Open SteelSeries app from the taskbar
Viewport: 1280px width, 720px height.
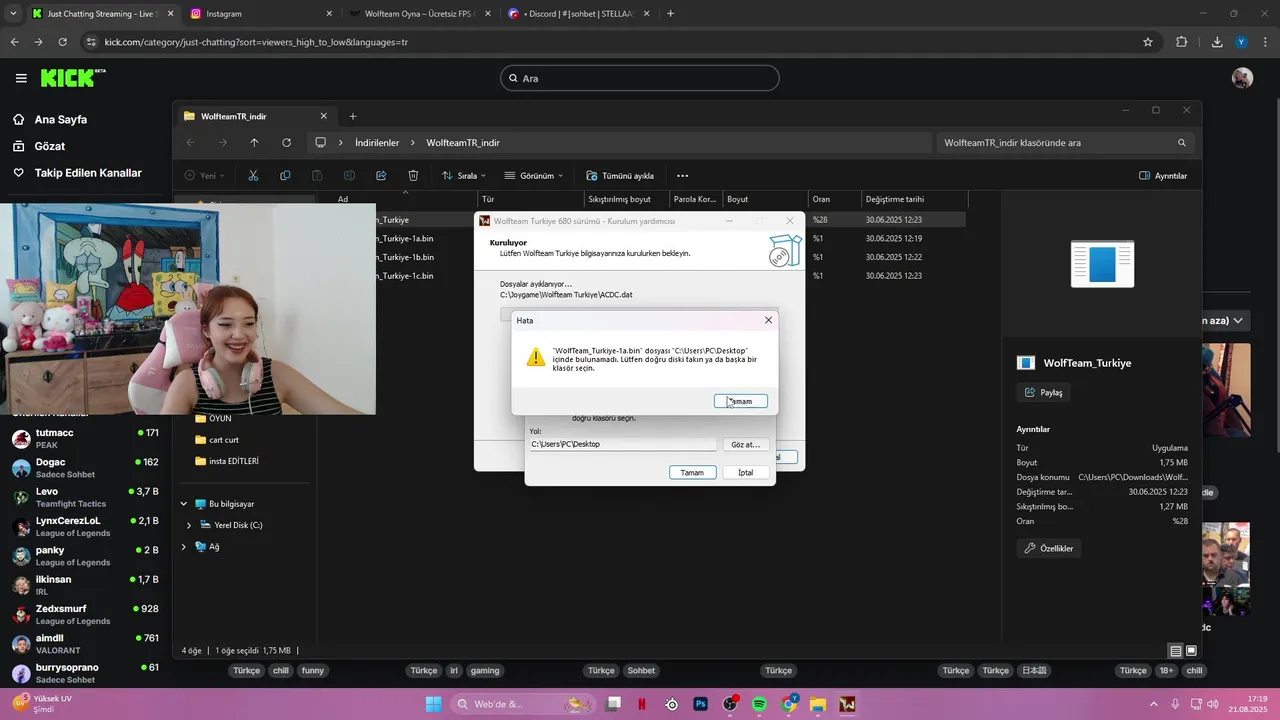tap(672, 704)
